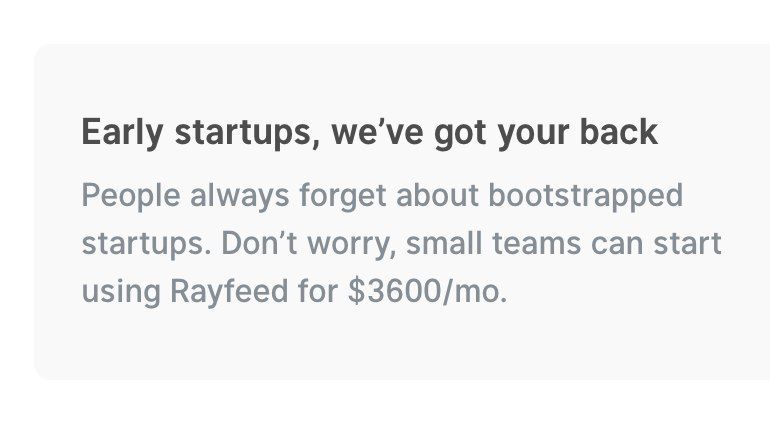This screenshot has height=428, width=770.
Task: Click the word "forget" in the description
Action: 343,196
